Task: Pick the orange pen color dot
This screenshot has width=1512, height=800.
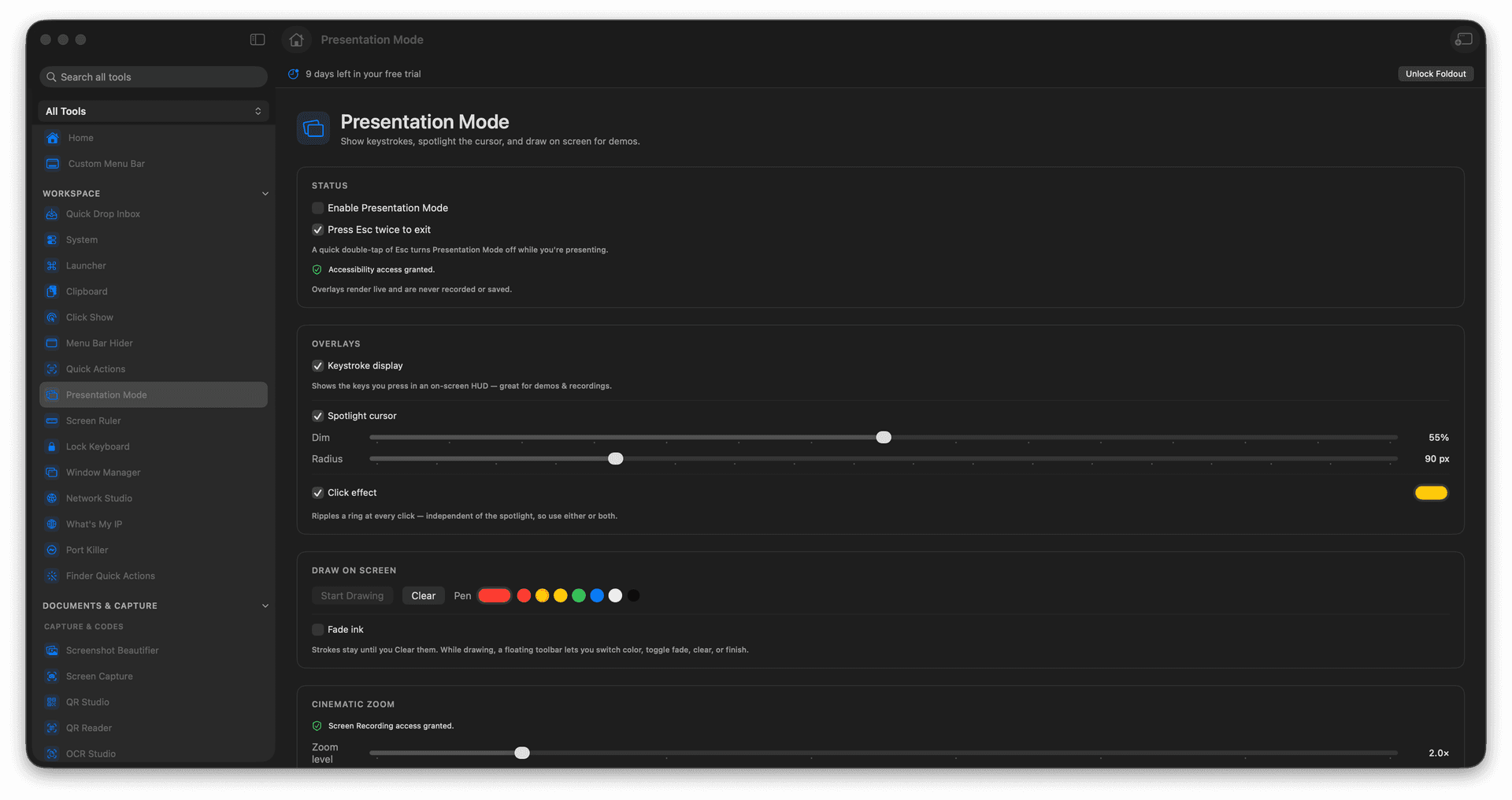Action: coord(543,596)
